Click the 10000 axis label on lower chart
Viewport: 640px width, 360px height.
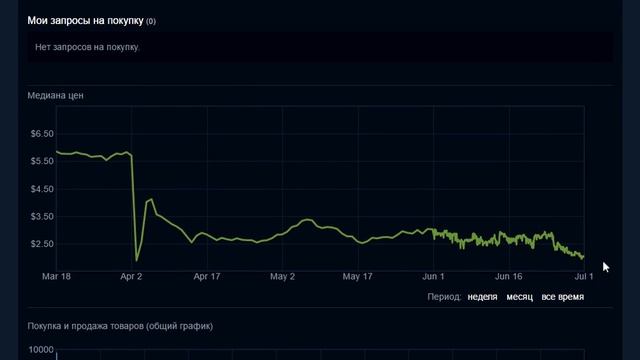click(41, 350)
